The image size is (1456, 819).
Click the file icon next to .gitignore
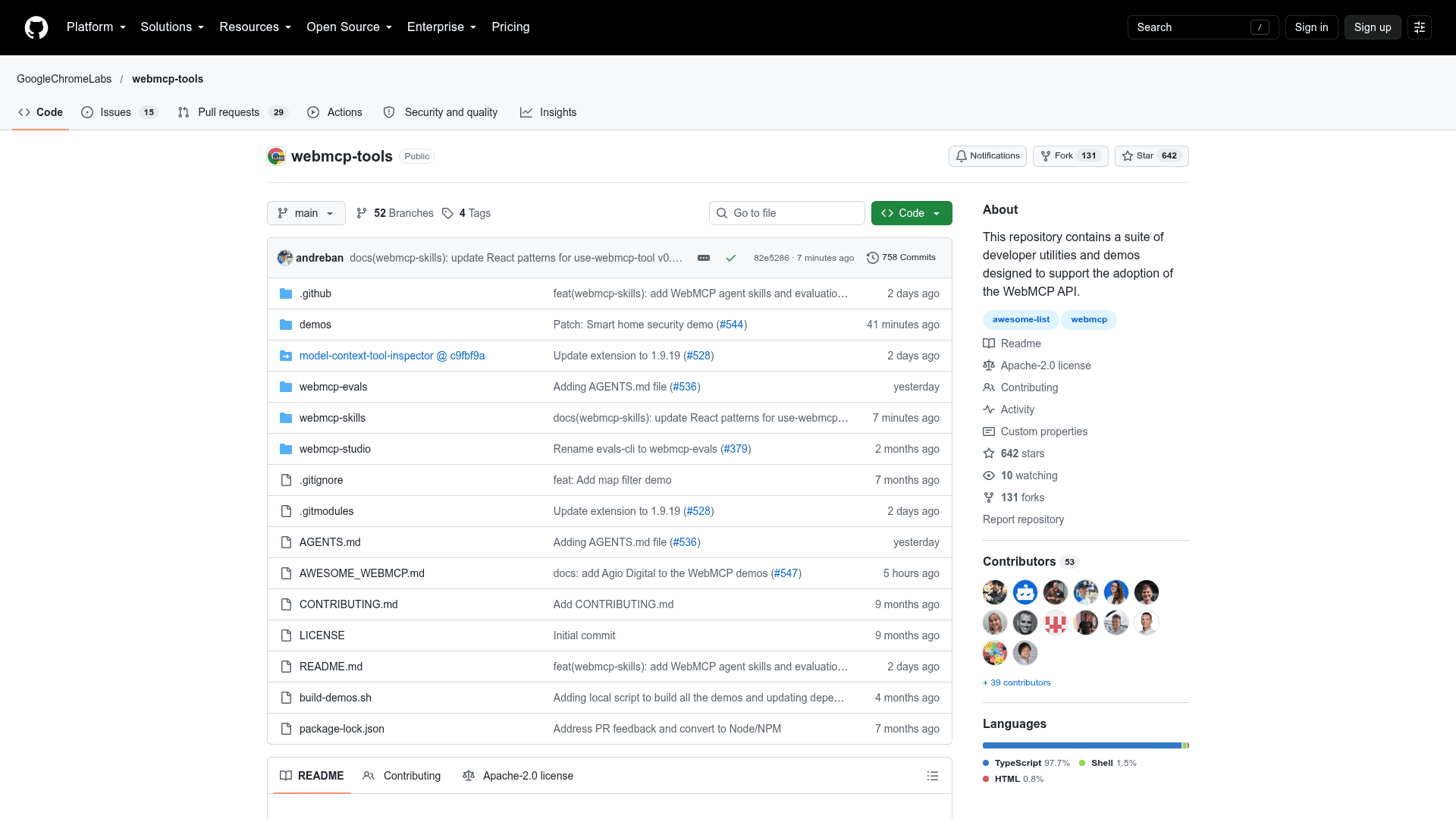[286, 480]
